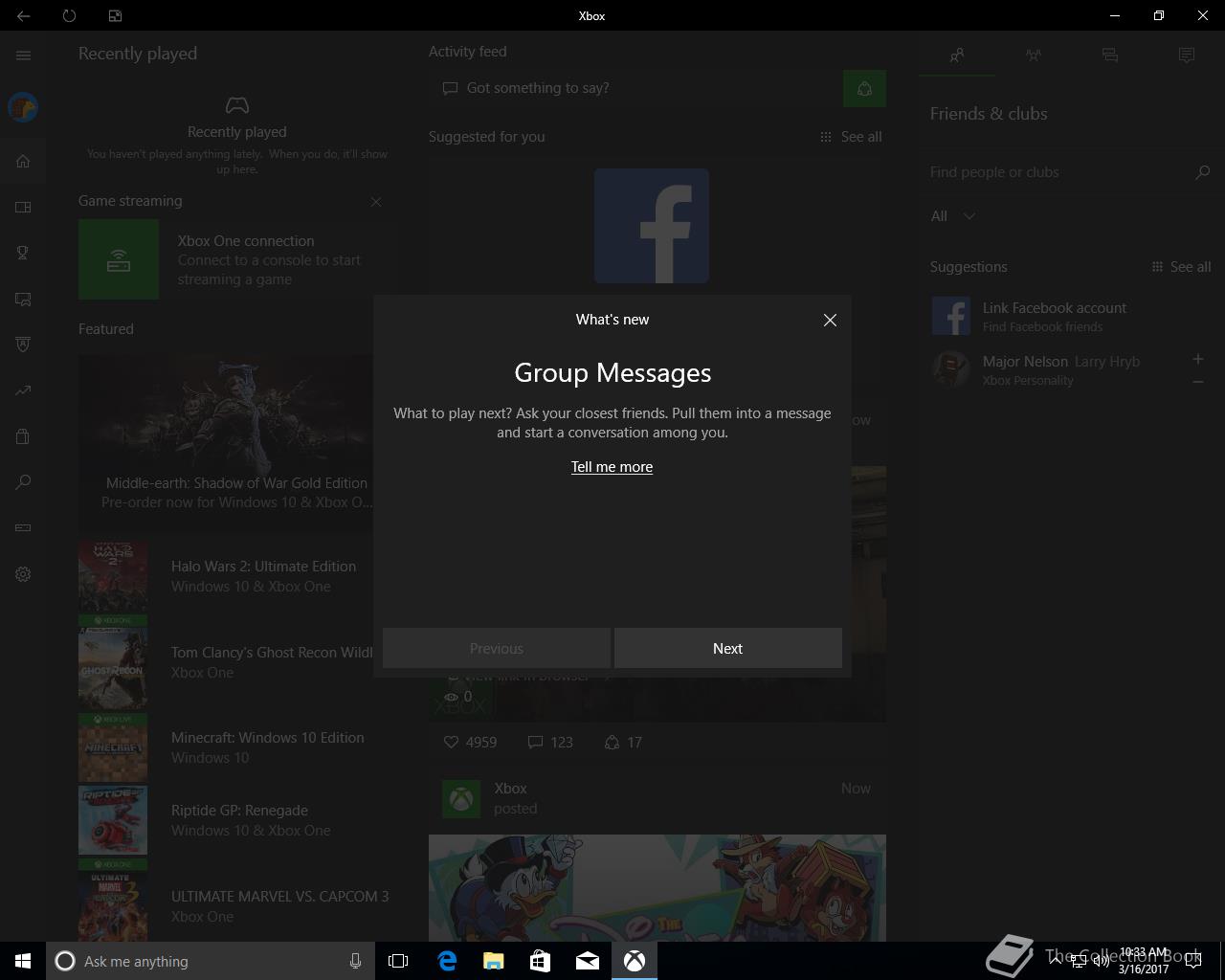
Task: Open the Xbox poster avatar
Action: point(461,799)
